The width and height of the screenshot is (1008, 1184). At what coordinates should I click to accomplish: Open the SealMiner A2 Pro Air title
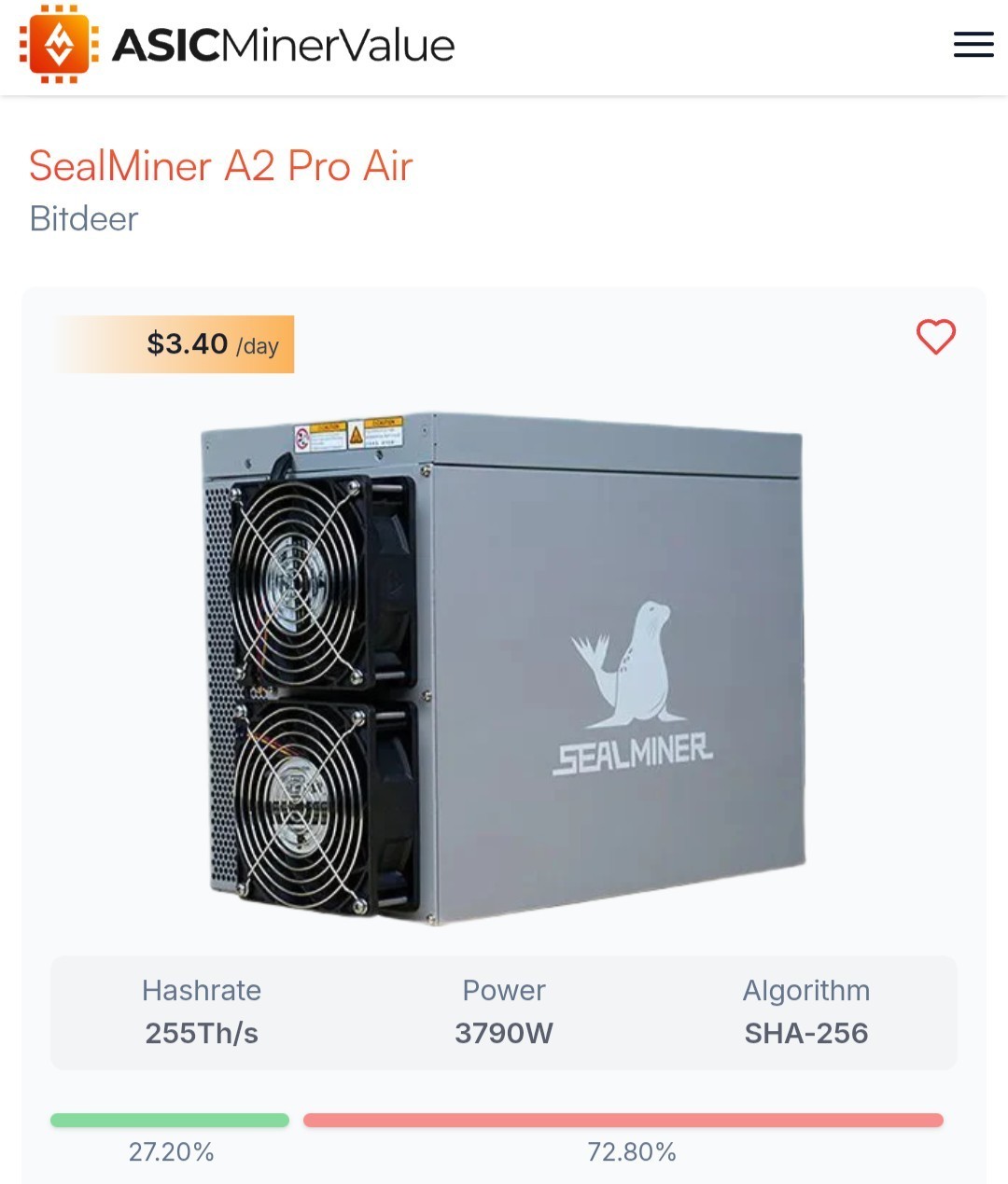tap(220, 166)
